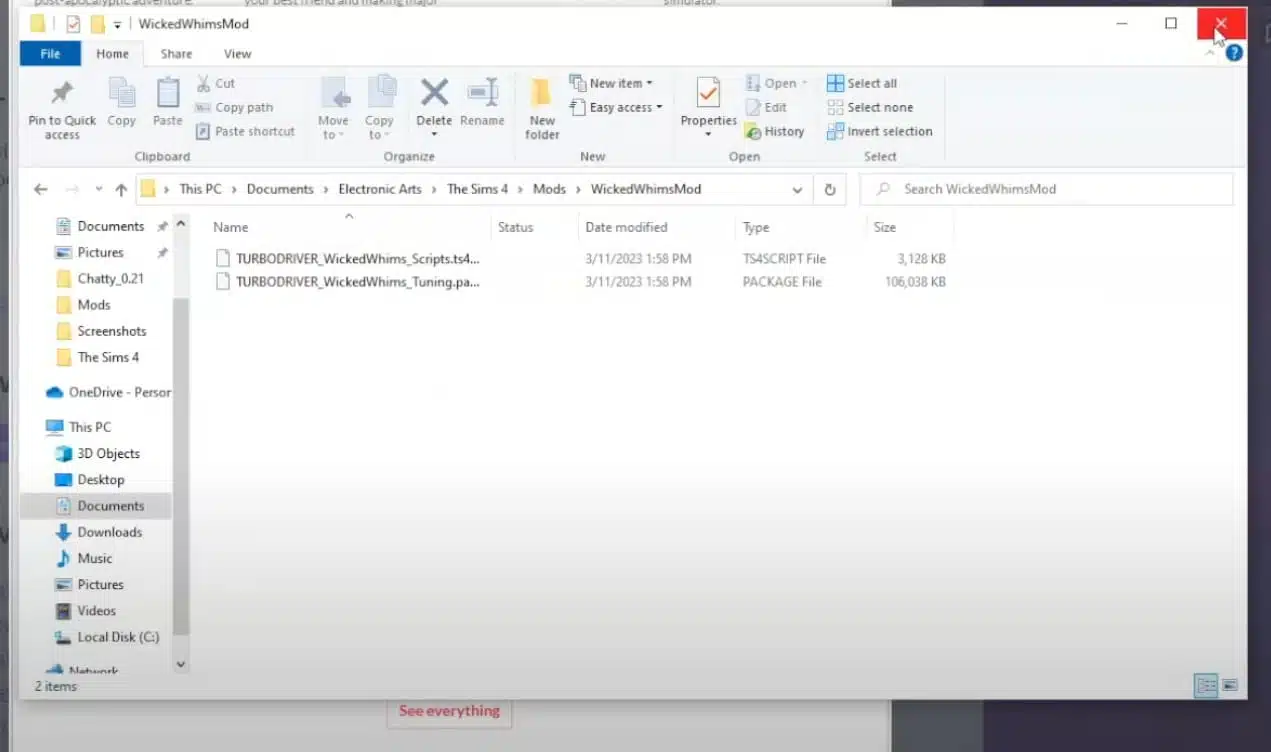
Task: Click Mods in the address path
Action: (x=549, y=189)
